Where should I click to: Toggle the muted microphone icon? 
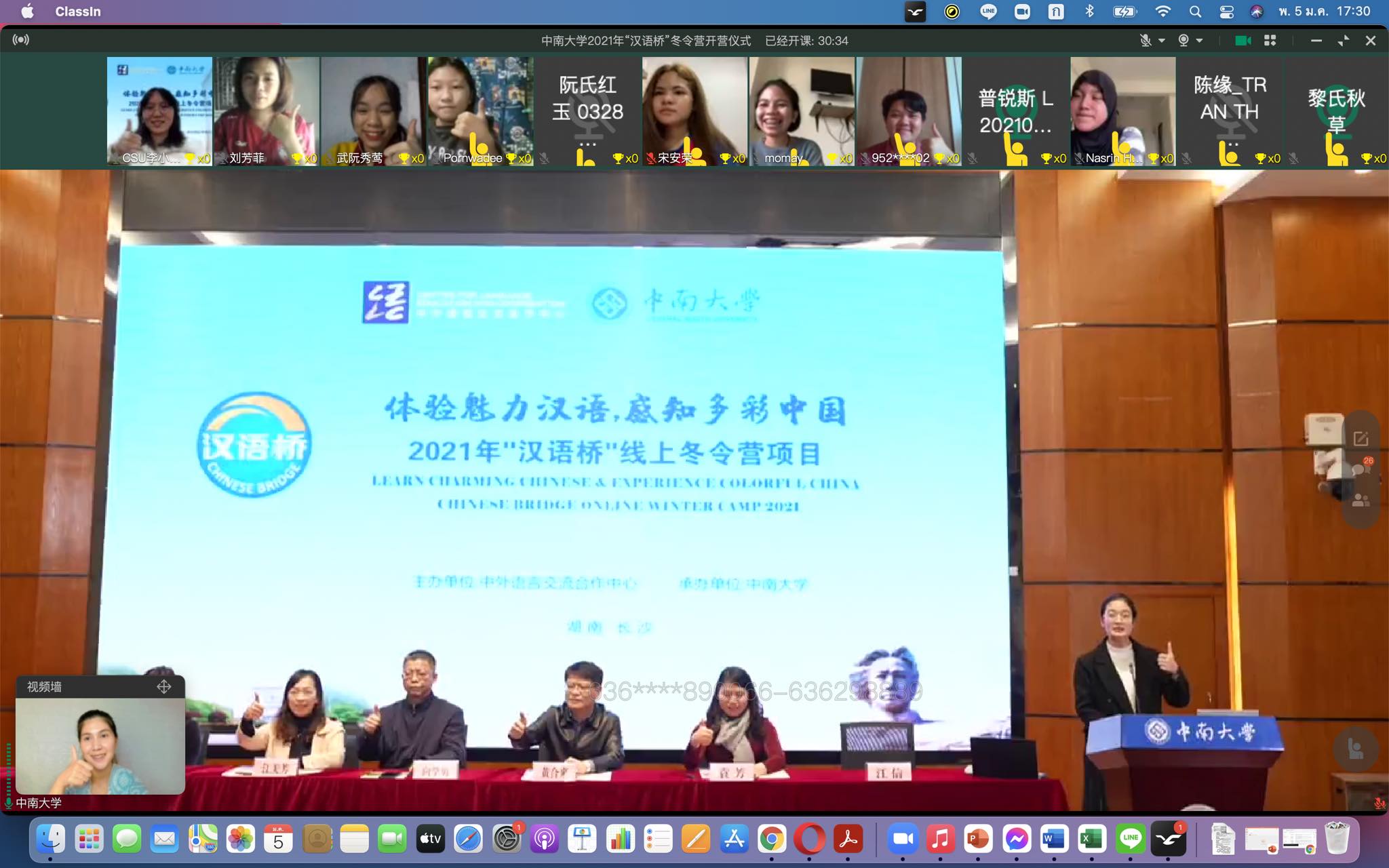click(x=1146, y=41)
